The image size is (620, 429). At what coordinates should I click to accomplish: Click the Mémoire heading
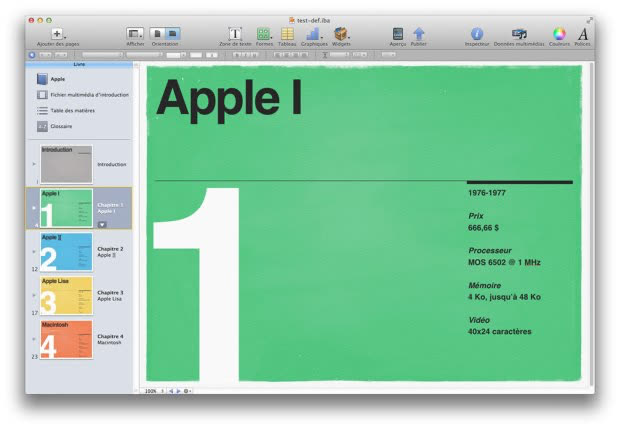(x=485, y=285)
